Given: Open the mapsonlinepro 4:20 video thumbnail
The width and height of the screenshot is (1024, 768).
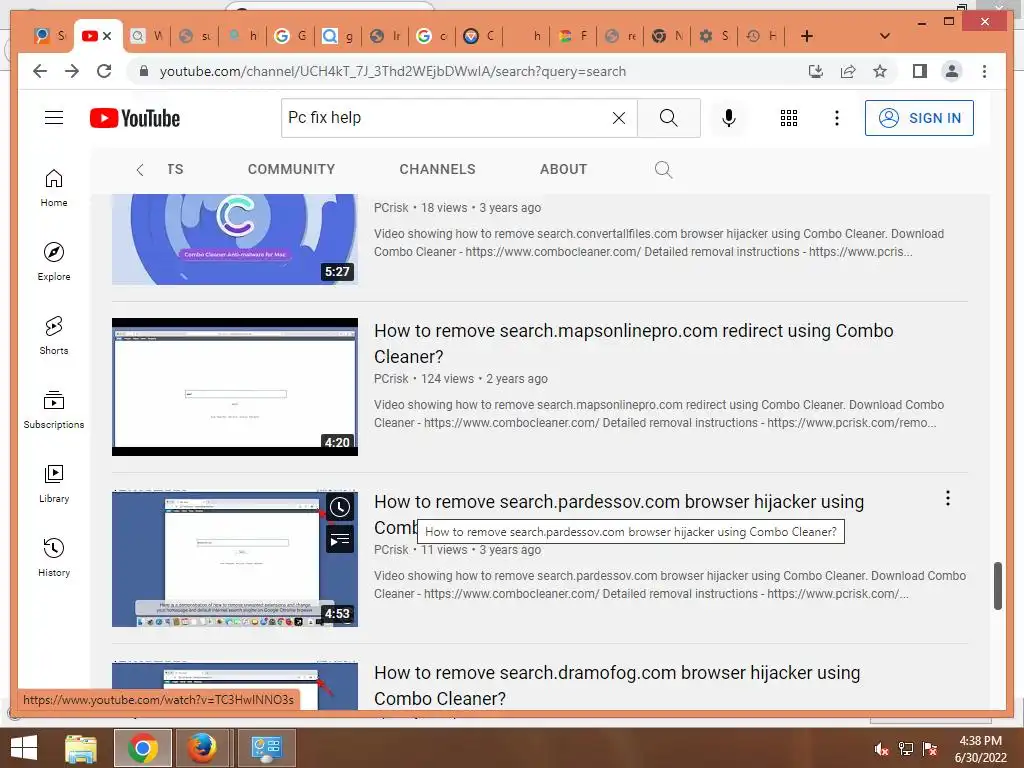Looking at the screenshot, I should [x=234, y=387].
